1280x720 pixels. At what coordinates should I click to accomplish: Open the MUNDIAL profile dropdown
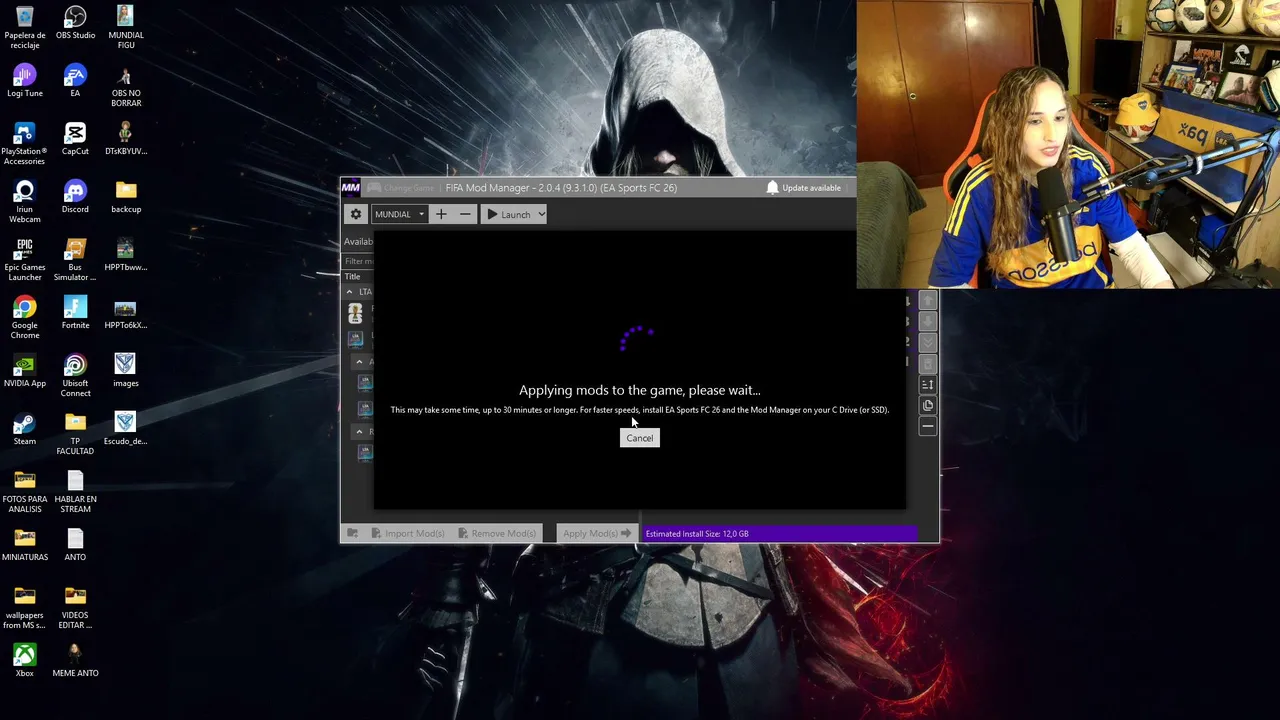coord(400,214)
